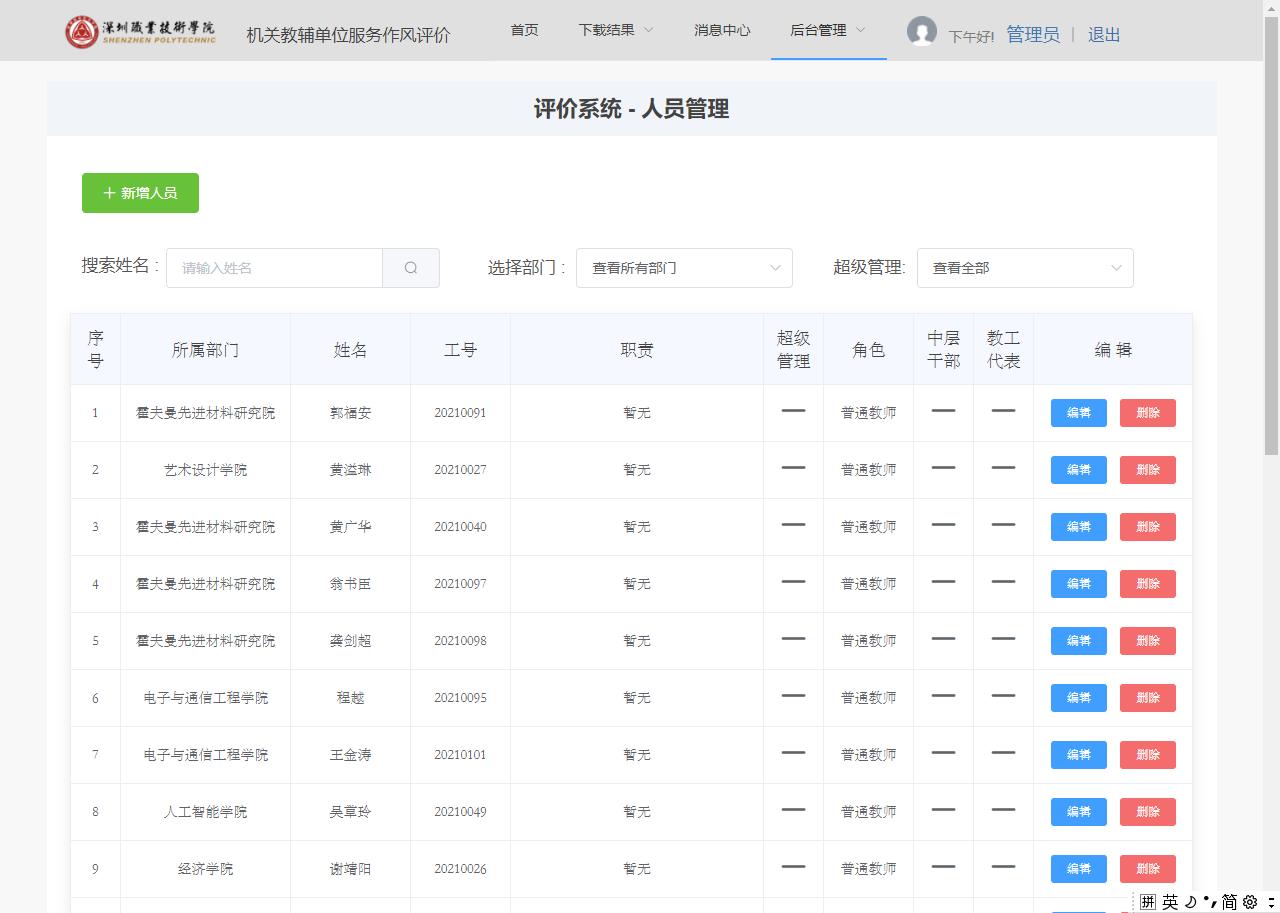Go to 首页 home page
Viewport: 1280px width, 913px height.
pyautogui.click(x=524, y=30)
